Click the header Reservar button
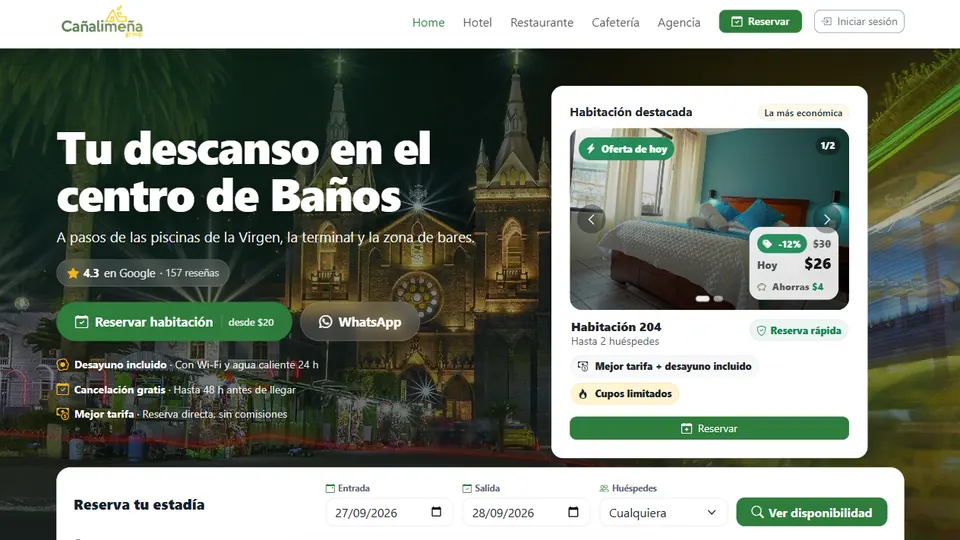The height and width of the screenshot is (540, 960). (x=760, y=21)
